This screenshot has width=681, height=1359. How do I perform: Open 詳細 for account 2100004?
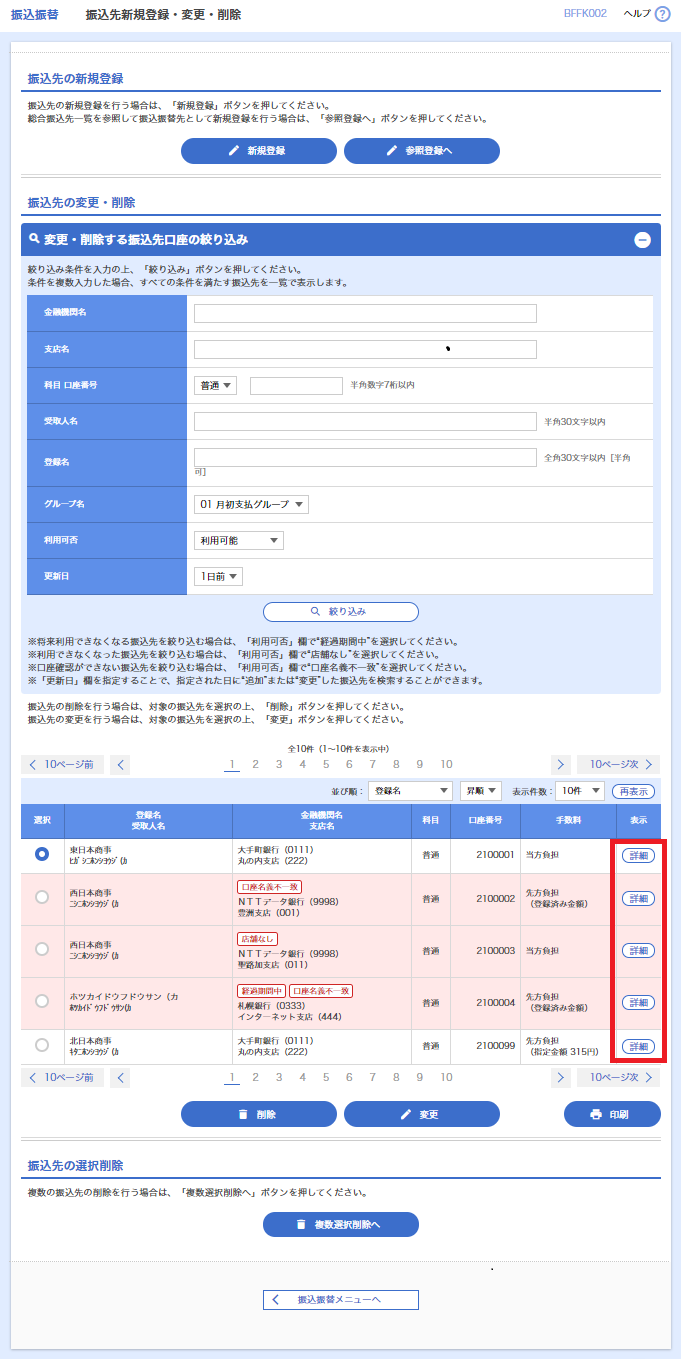click(x=638, y=1003)
